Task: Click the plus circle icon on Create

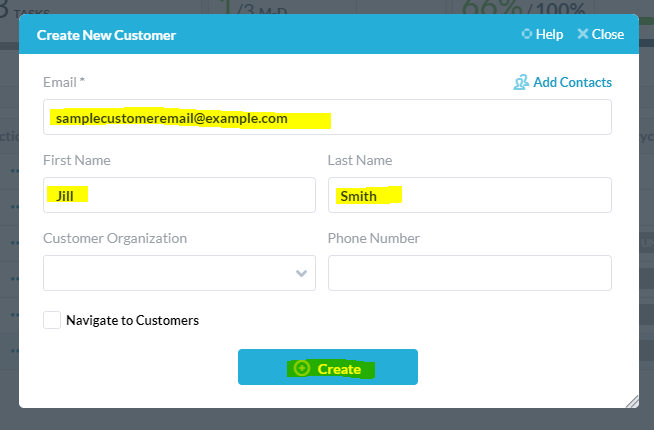Action: click(302, 368)
